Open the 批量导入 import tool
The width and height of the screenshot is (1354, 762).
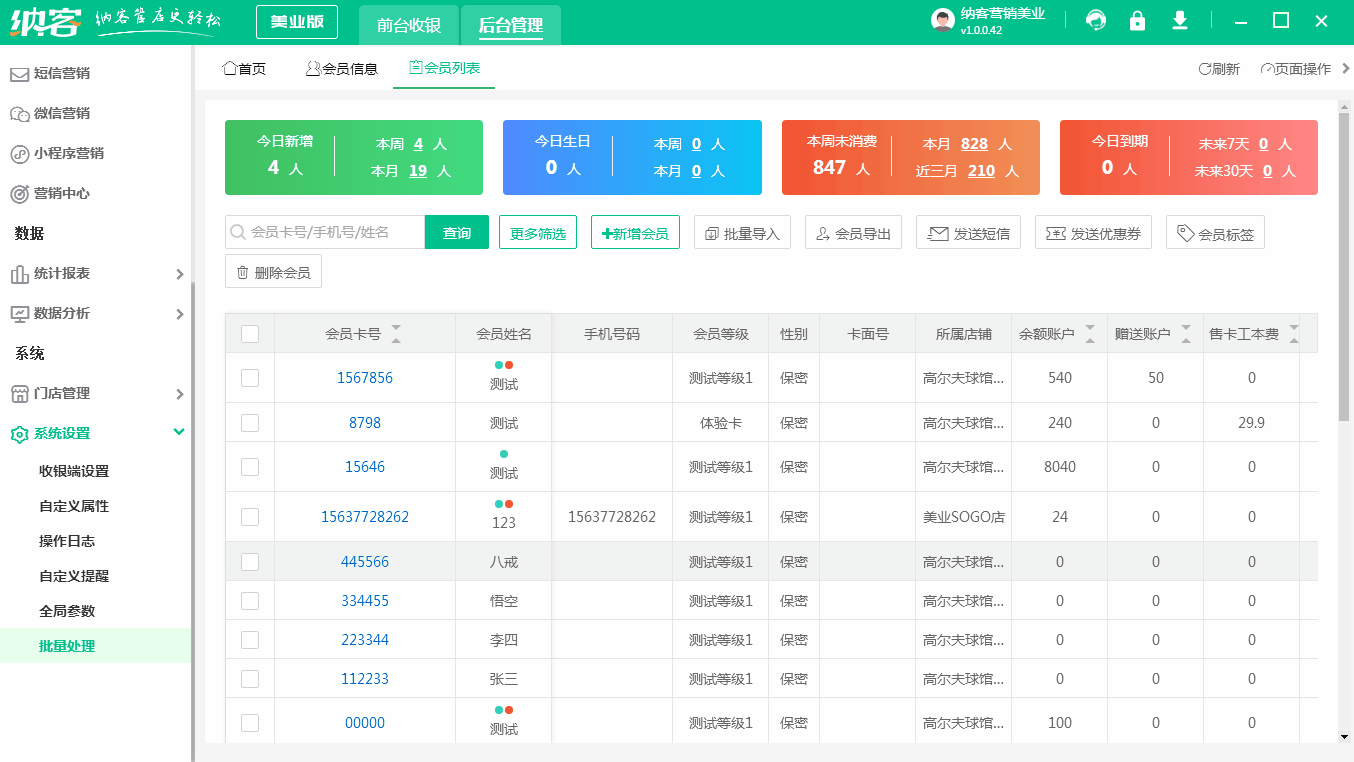(742, 231)
